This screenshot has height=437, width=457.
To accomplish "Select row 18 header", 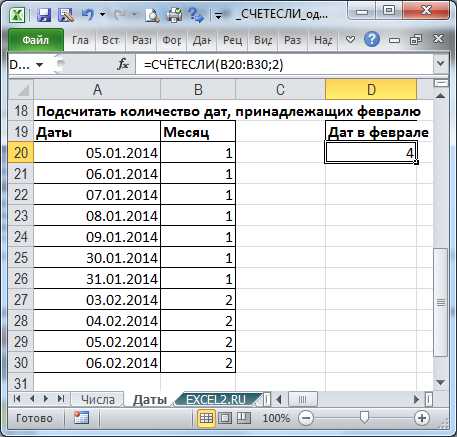I will 21,110.
